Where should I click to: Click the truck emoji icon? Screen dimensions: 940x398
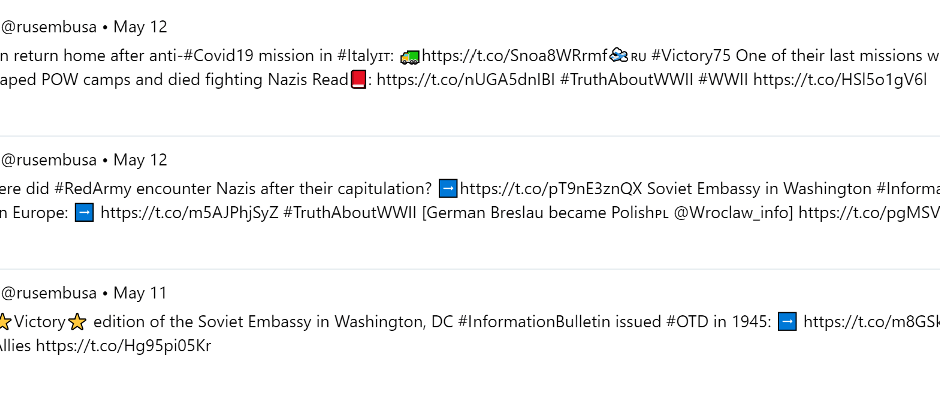[410, 56]
